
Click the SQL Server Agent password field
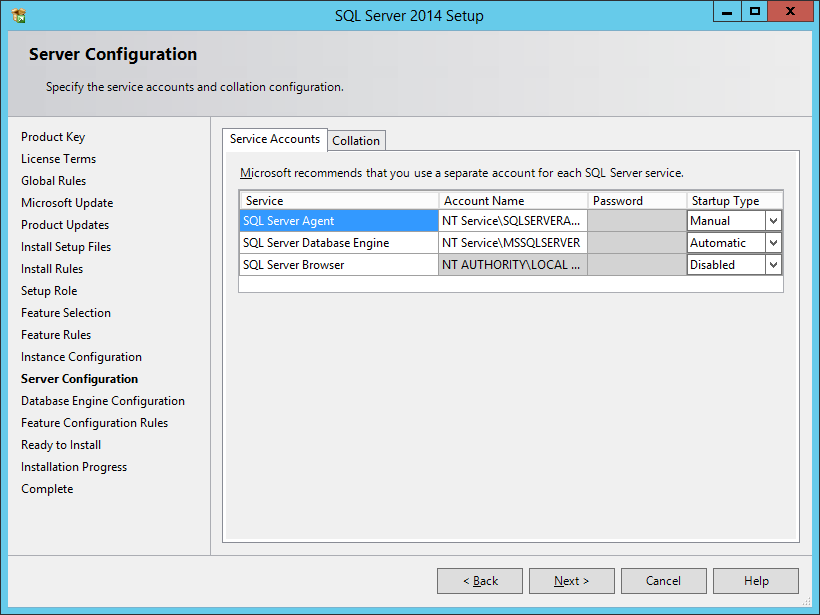click(636, 221)
